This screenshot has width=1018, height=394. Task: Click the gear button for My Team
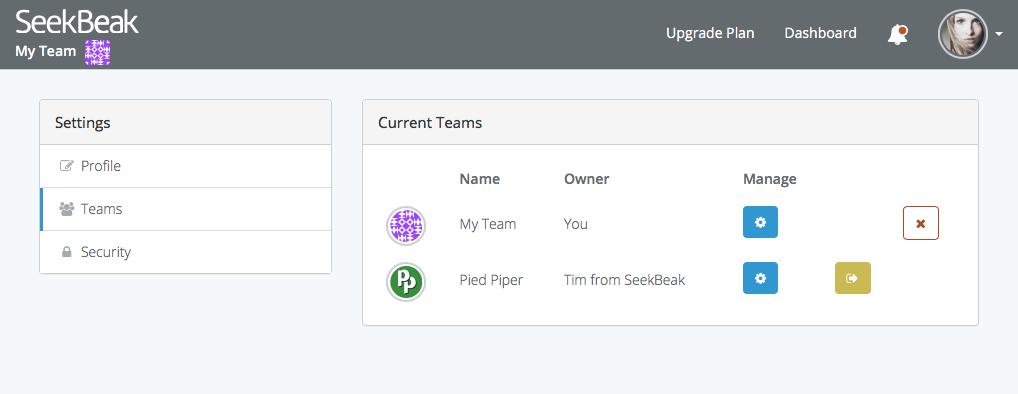point(760,223)
